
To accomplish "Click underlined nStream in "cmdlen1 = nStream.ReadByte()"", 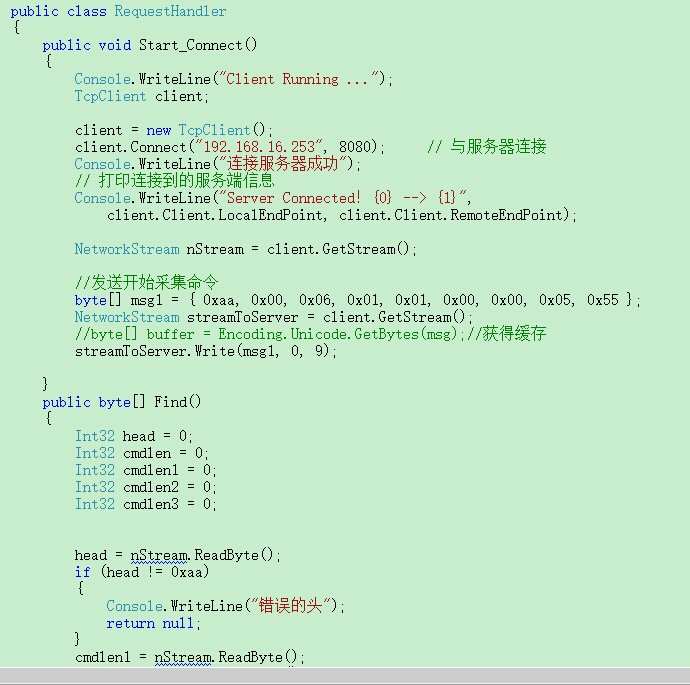I will tap(183, 657).
